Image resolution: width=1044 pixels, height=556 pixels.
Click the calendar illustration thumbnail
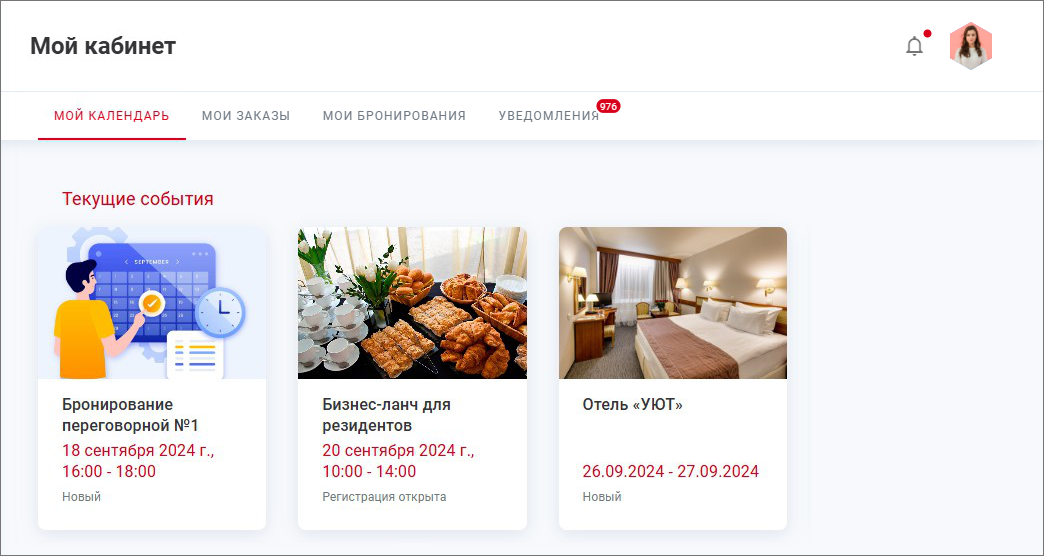[x=152, y=303]
